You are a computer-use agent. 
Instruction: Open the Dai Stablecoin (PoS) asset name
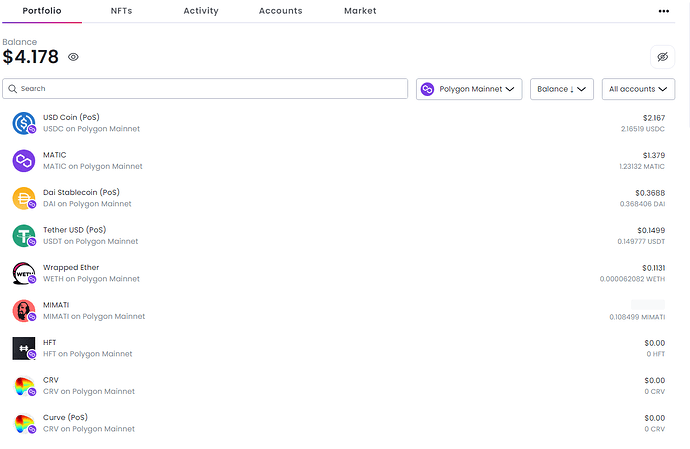tap(81, 192)
